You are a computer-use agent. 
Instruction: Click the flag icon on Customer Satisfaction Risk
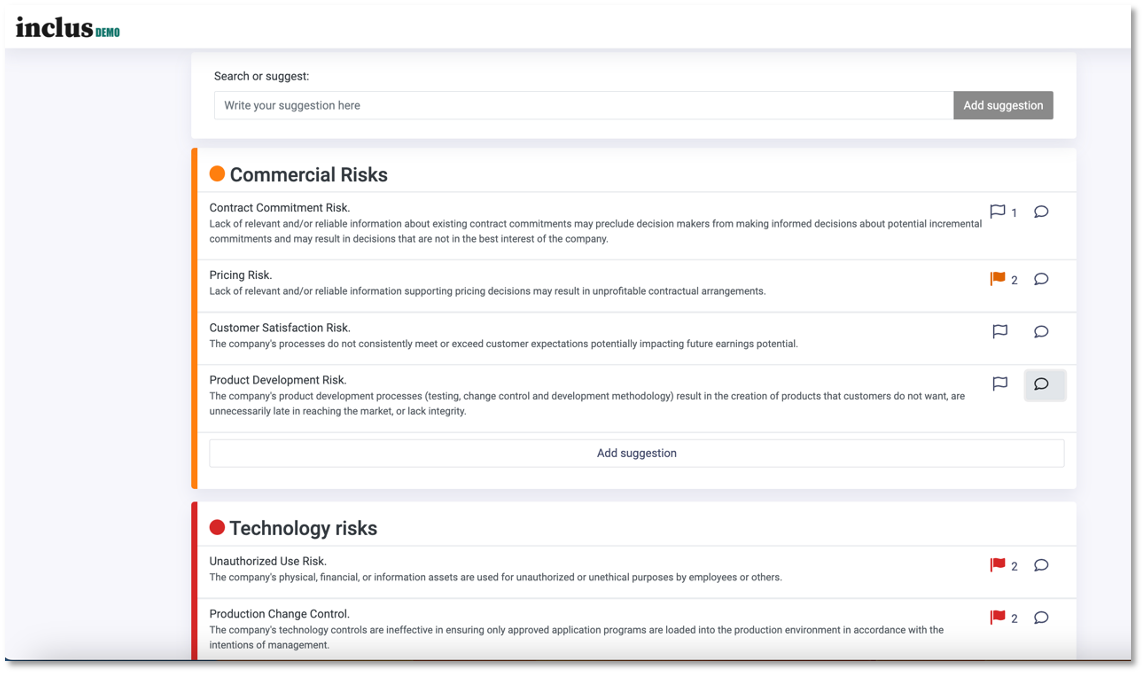pyautogui.click(x=999, y=331)
